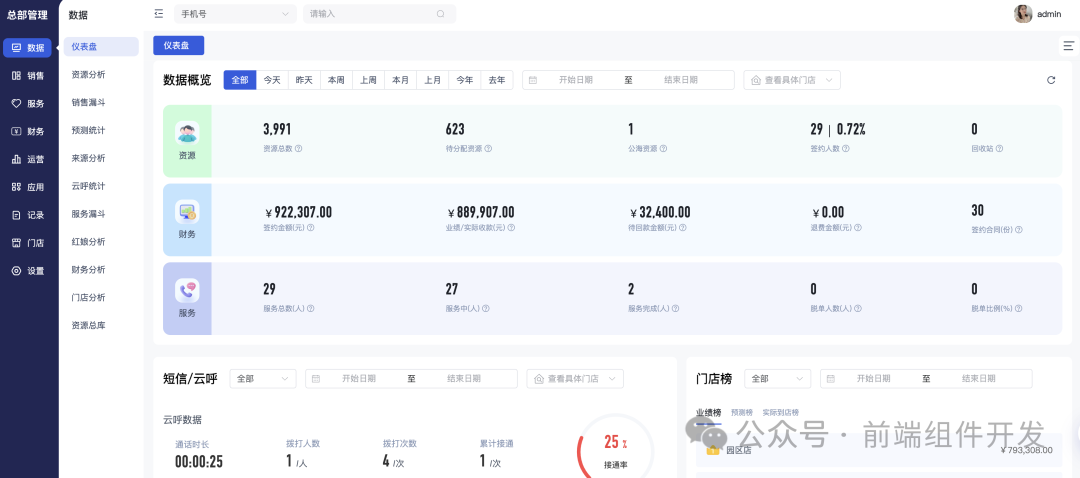
Task: Click the 请输入 search input field
Action: tap(380, 14)
